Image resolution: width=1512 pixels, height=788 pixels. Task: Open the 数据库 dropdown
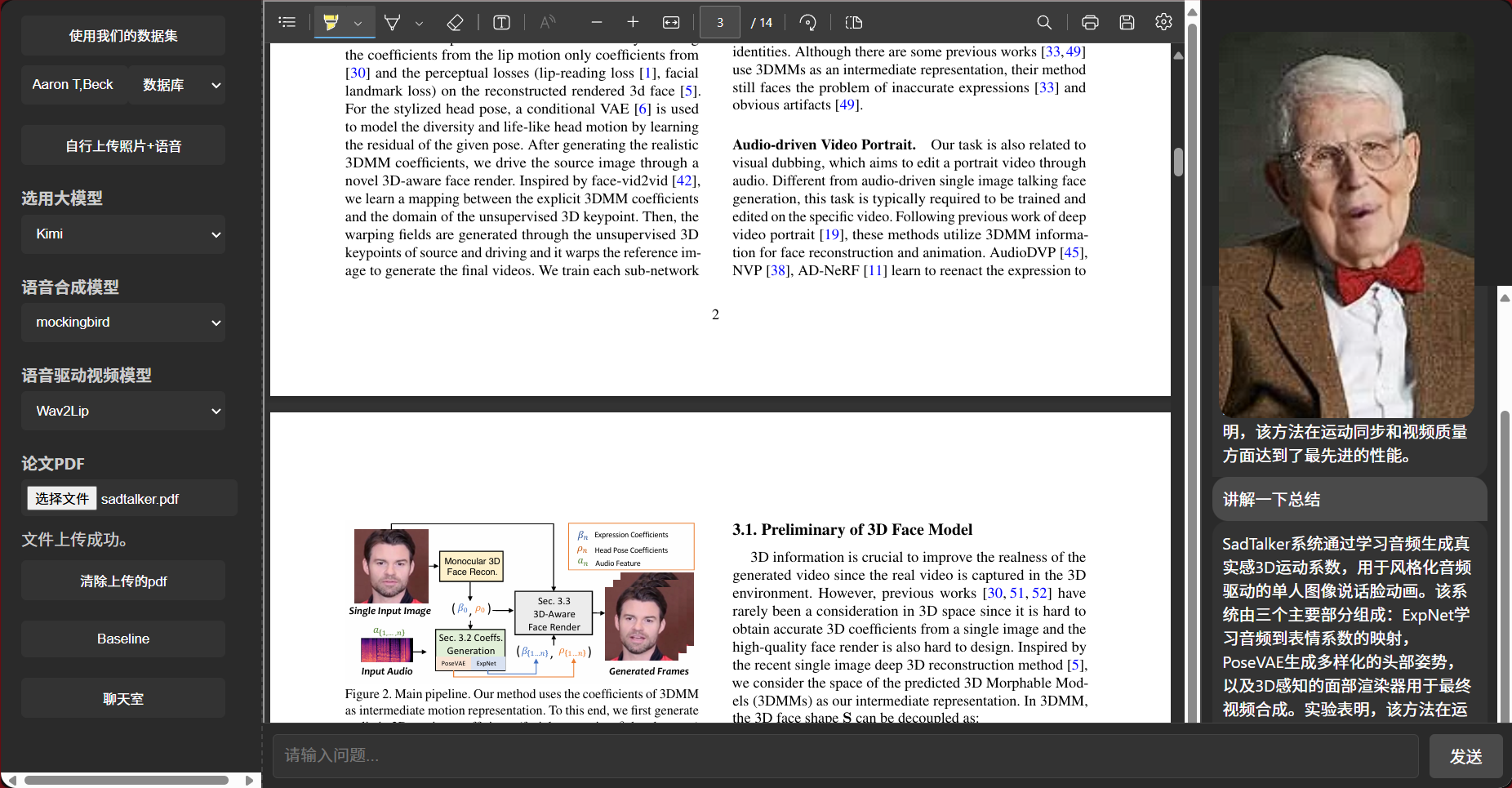[178, 85]
